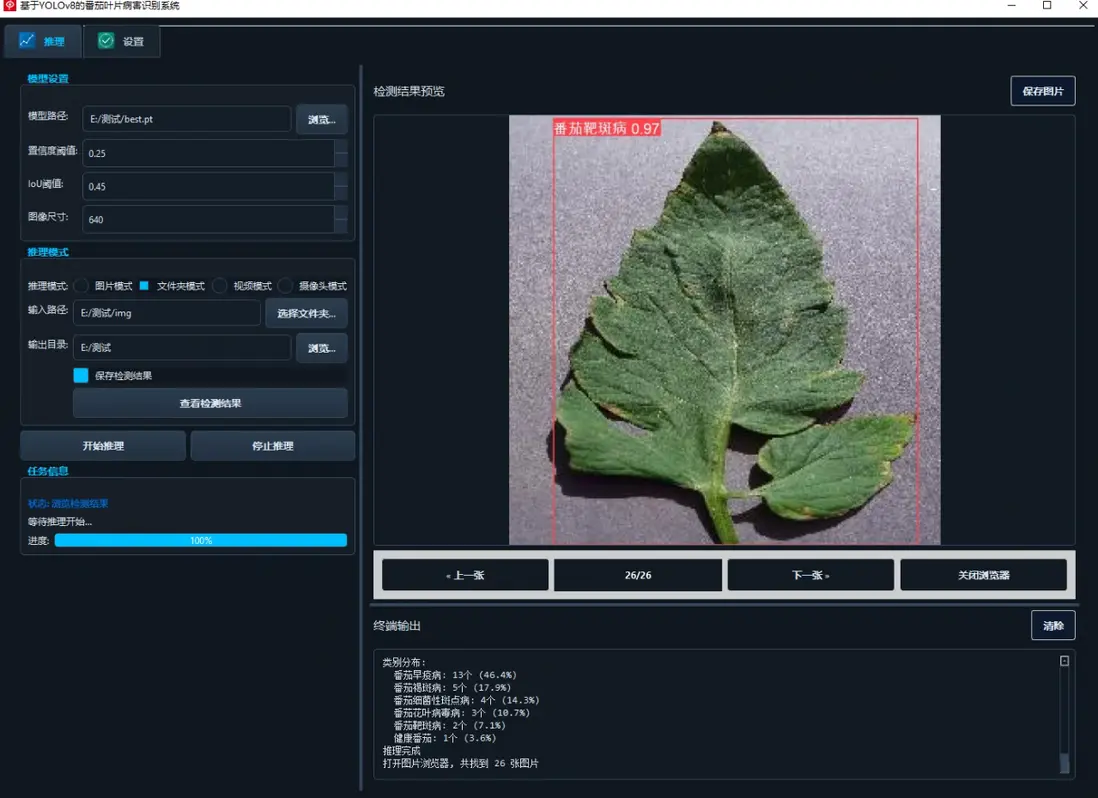Select 图片模式 radio button

(82, 286)
